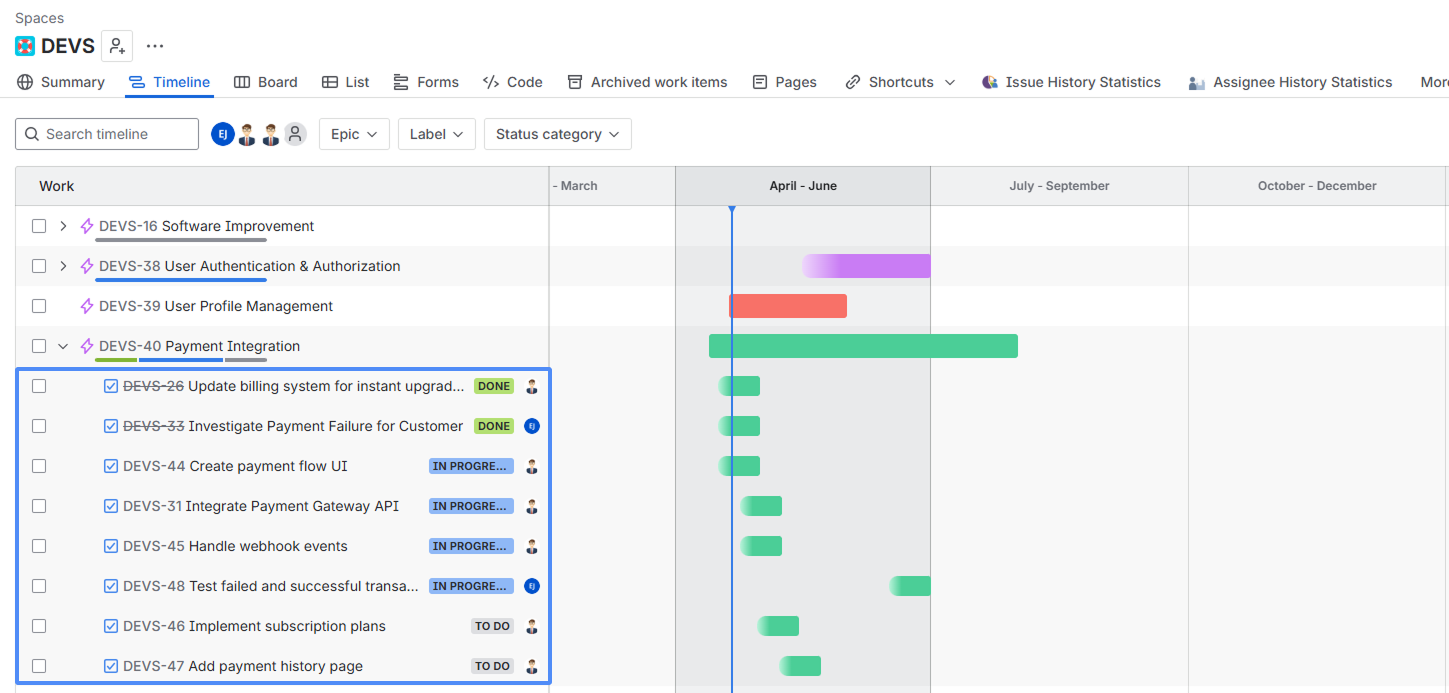Open the DEVS-39 issue key link

click(x=129, y=306)
